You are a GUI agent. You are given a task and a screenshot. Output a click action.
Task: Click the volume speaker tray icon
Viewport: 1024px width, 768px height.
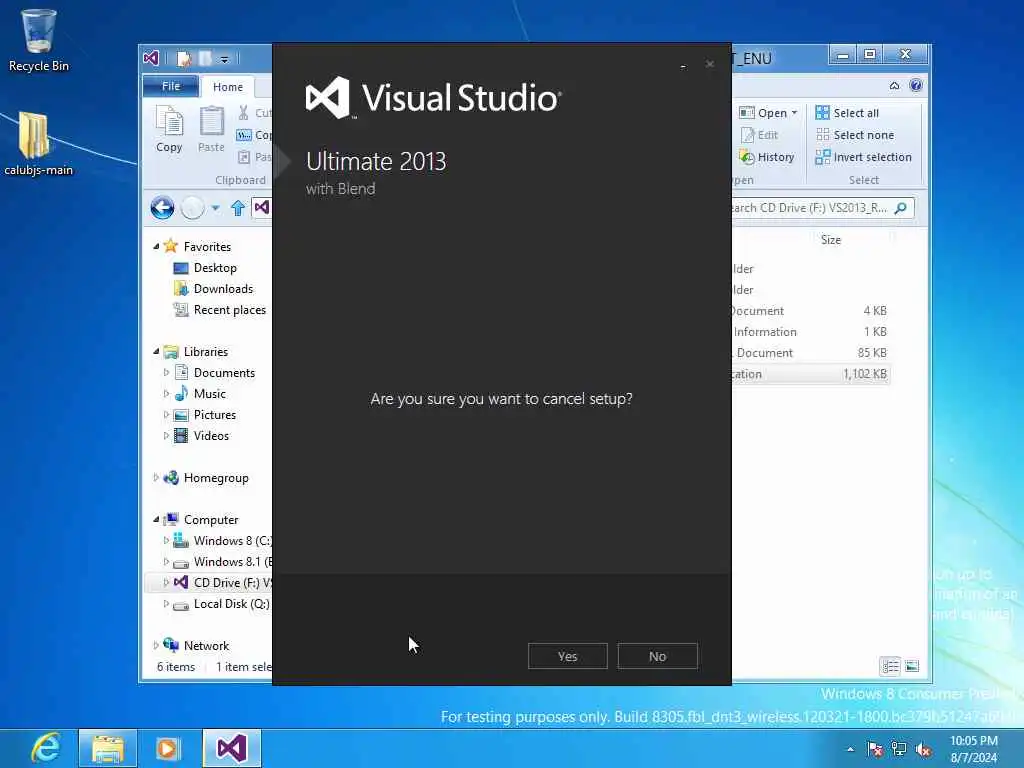(x=923, y=749)
